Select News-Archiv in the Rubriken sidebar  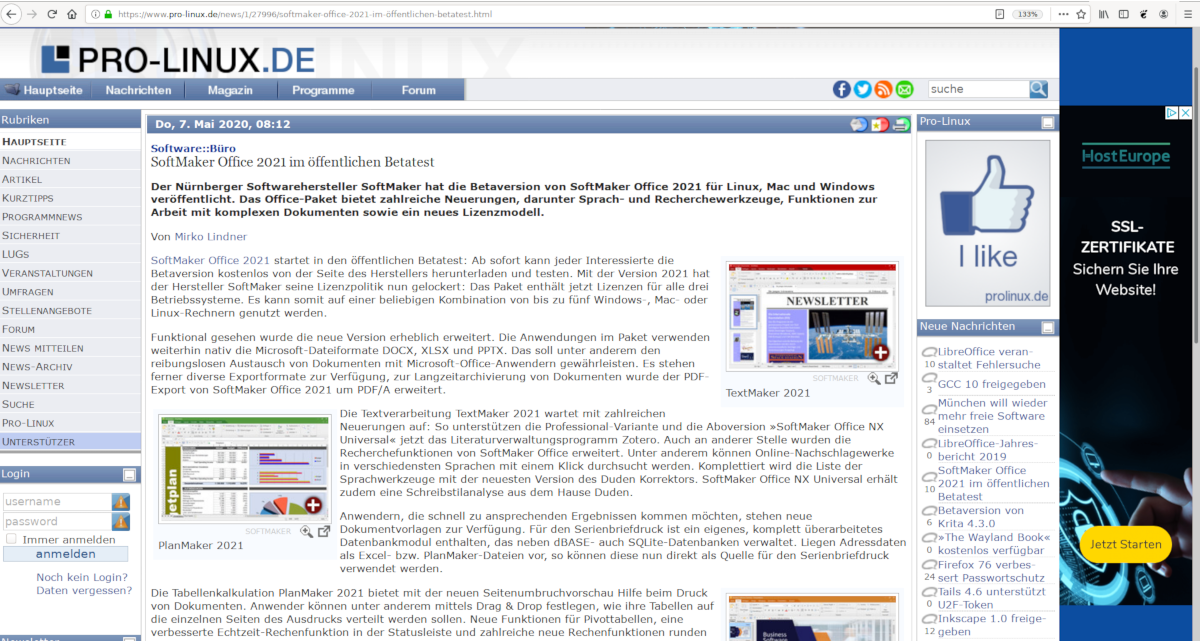coord(70,367)
